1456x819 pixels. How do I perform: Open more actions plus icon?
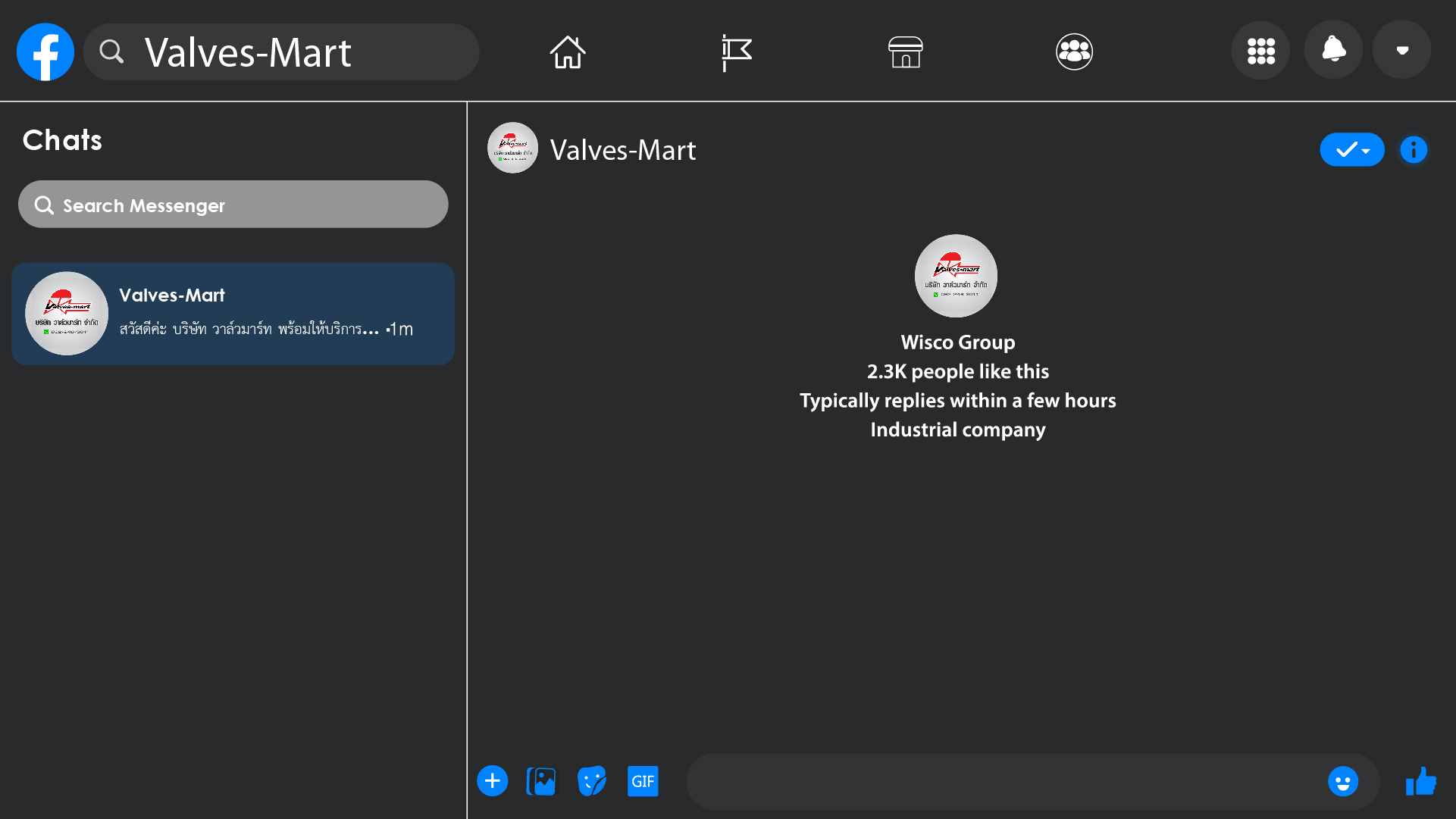point(492,781)
